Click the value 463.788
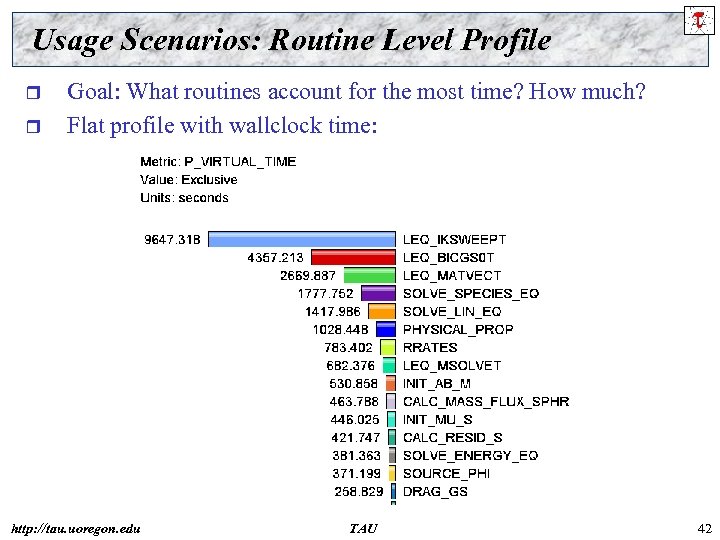The height and width of the screenshot is (540, 720). [354, 402]
